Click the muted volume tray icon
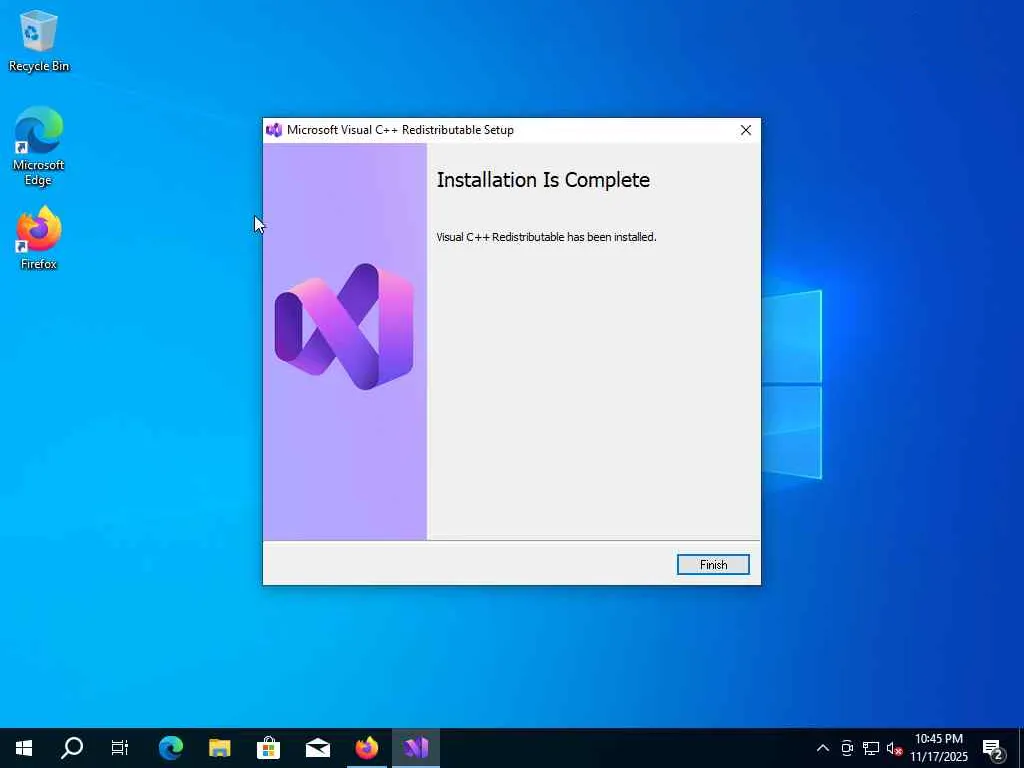The width and height of the screenshot is (1024, 768). tap(895, 748)
